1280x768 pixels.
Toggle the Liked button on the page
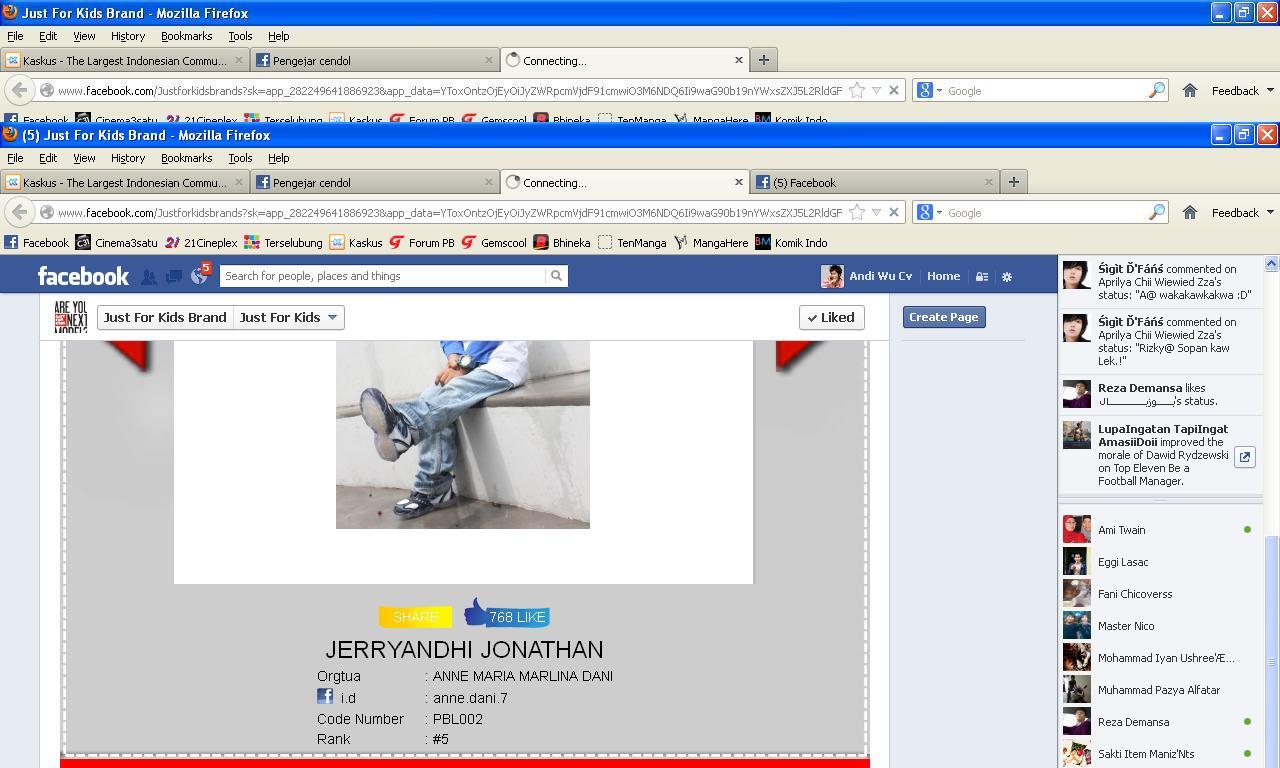(x=831, y=317)
